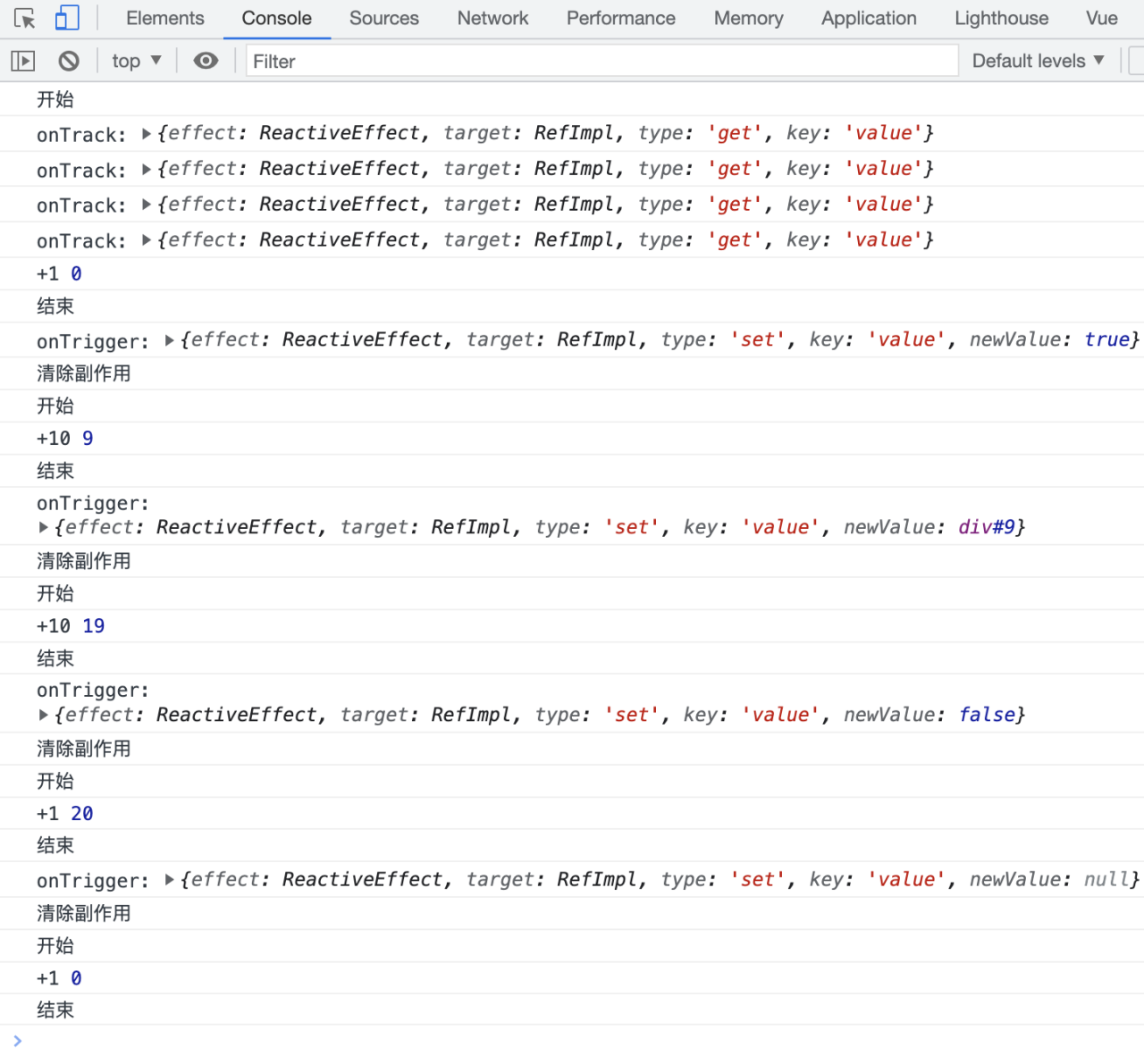
Task: Go to the Lighthouse panel
Action: (x=1001, y=18)
